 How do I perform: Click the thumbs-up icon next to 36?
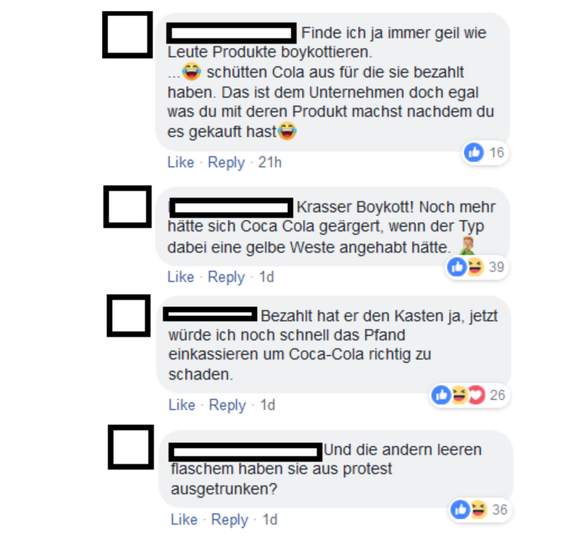(460, 510)
